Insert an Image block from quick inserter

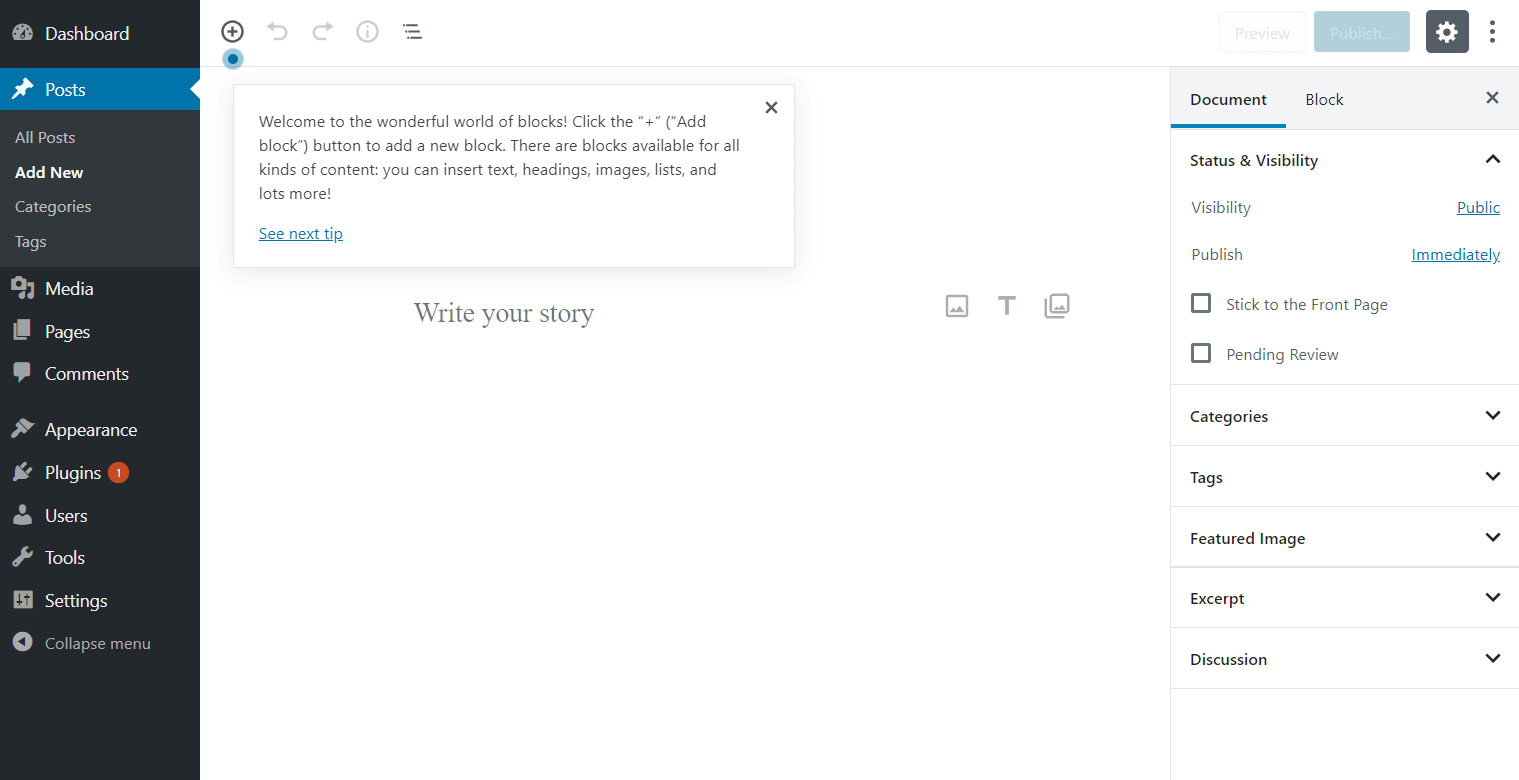pos(957,306)
